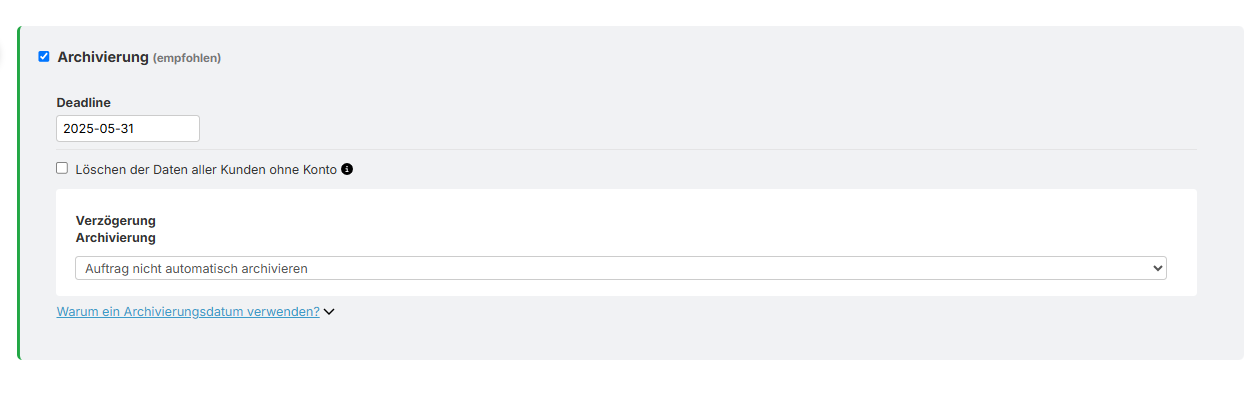Open the Warum ein Archivierungsdatum verwenden? link
The height and width of the screenshot is (400, 1258).
click(188, 312)
